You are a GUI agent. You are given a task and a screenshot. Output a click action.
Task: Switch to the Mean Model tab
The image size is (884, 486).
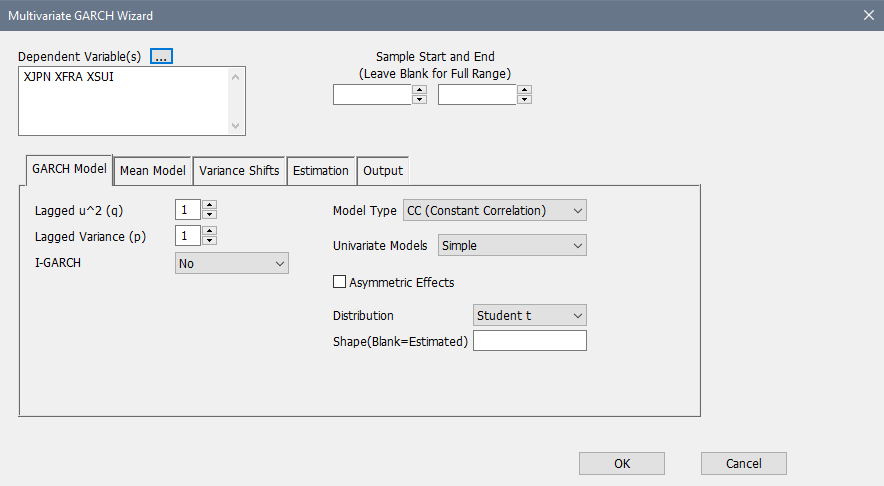point(152,171)
